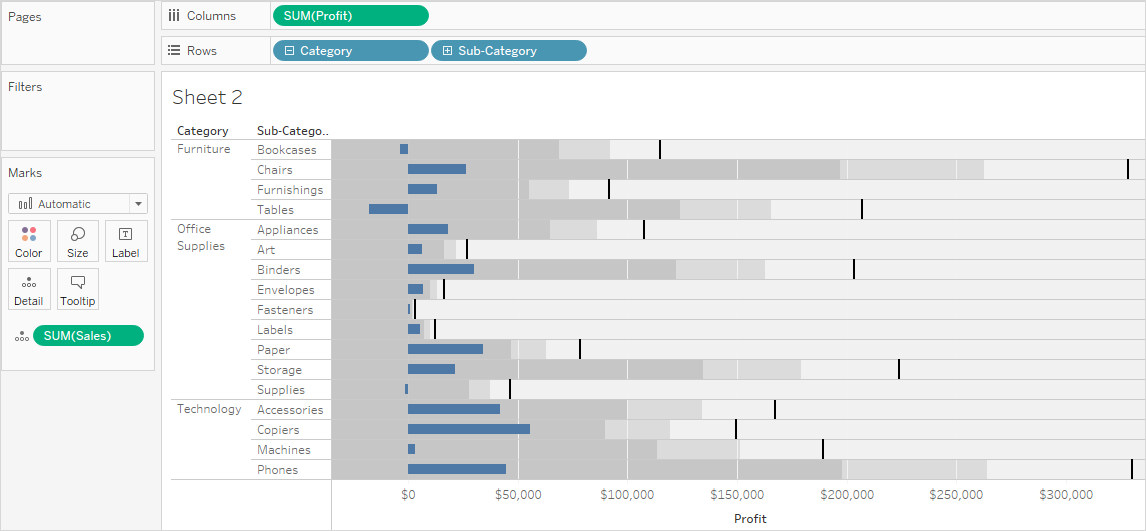Image resolution: width=1146 pixels, height=531 pixels.
Task: Click the Sub-Category column header
Action: pyautogui.click(x=292, y=131)
